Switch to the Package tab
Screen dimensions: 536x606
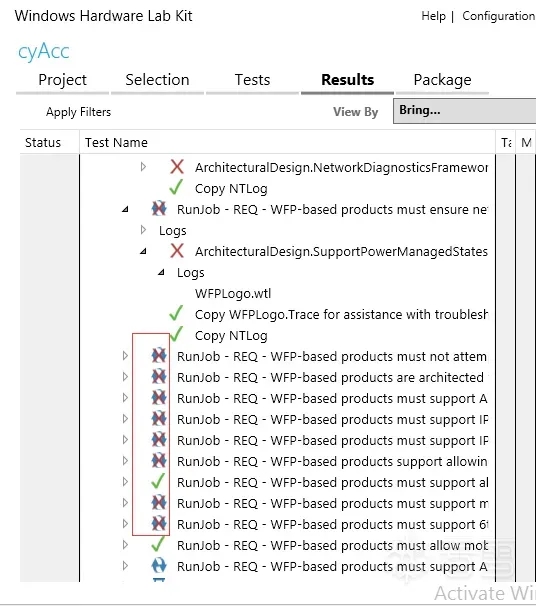tap(442, 80)
